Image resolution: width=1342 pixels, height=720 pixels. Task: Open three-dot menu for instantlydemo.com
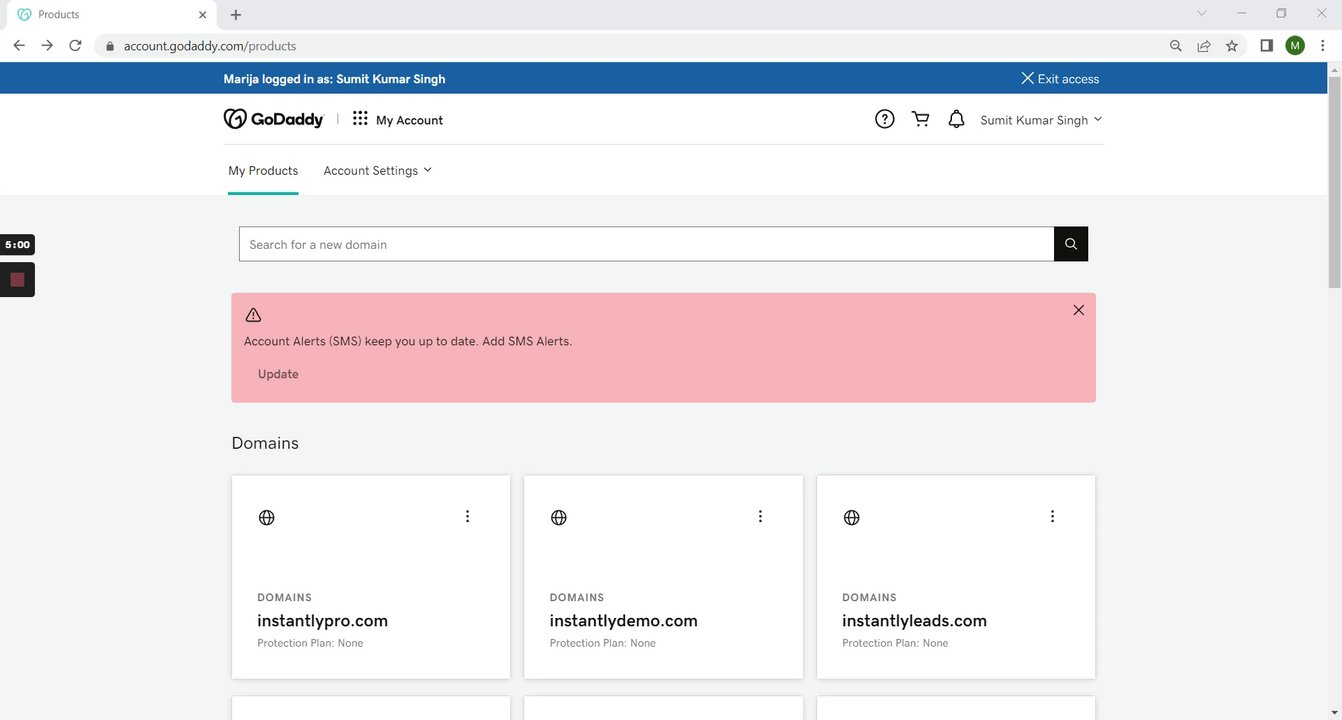click(x=760, y=516)
